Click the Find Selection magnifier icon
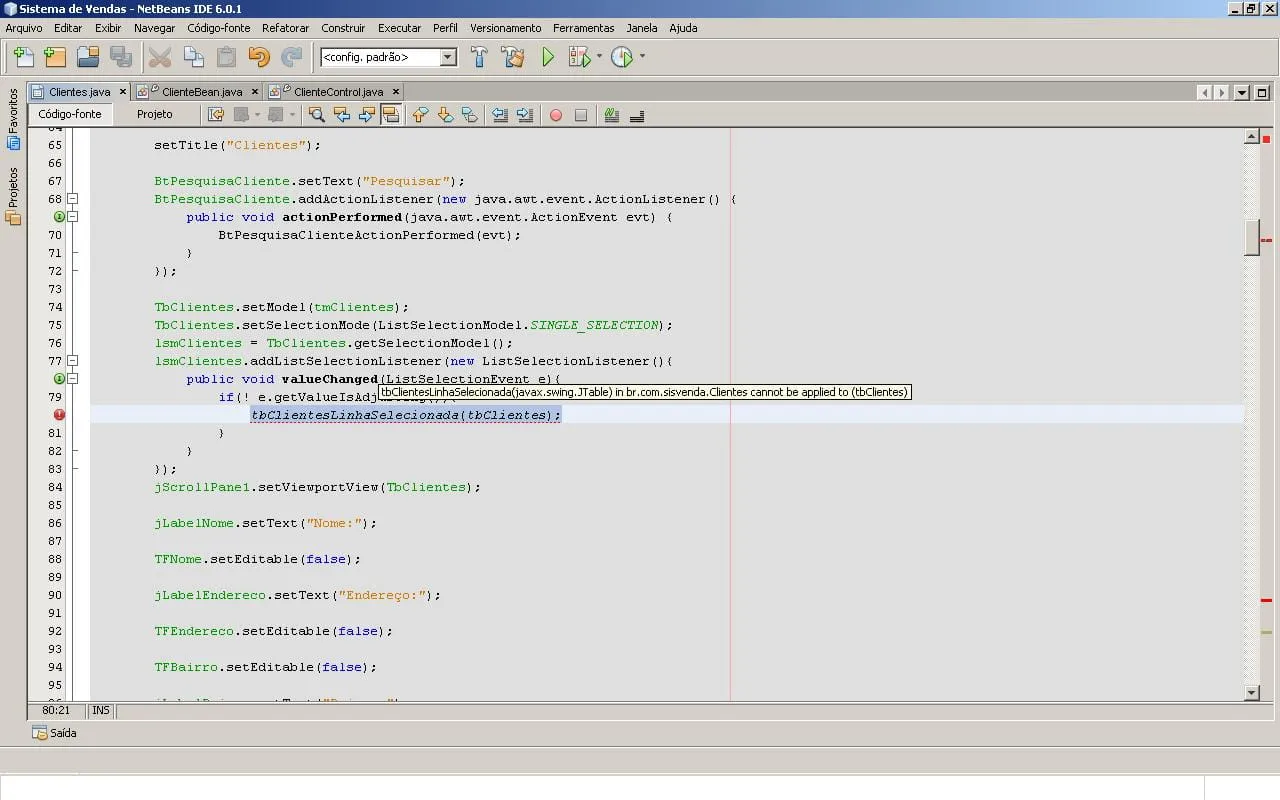The height and width of the screenshot is (800, 1280). click(x=317, y=115)
